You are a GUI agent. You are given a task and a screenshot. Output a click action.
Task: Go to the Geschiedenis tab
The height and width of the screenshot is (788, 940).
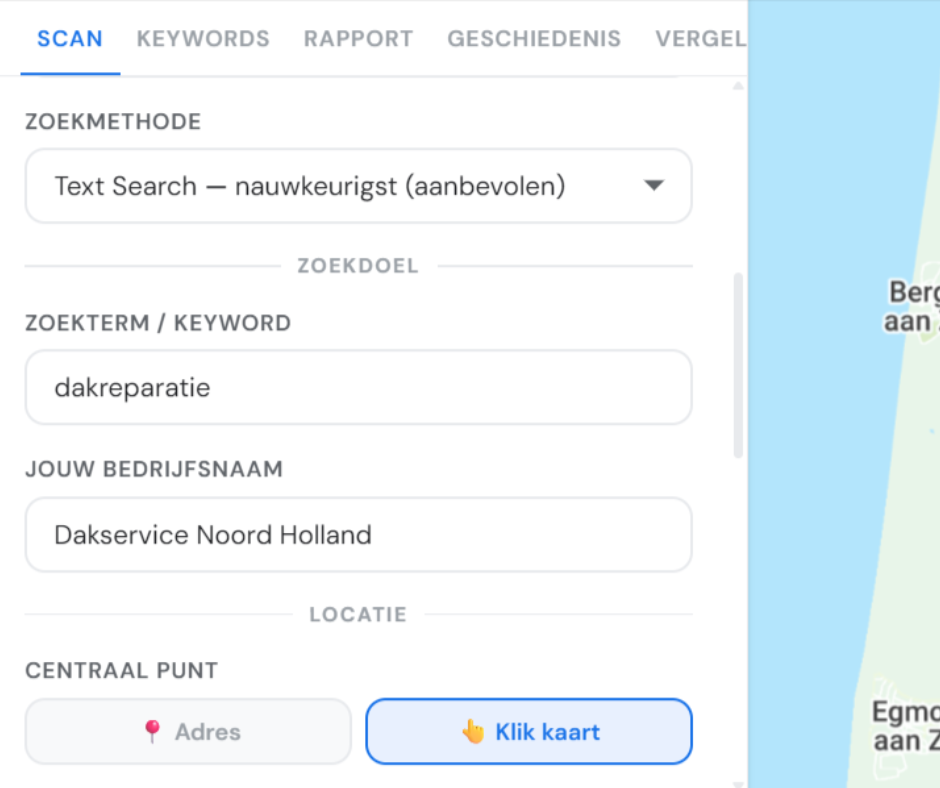point(534,39)
